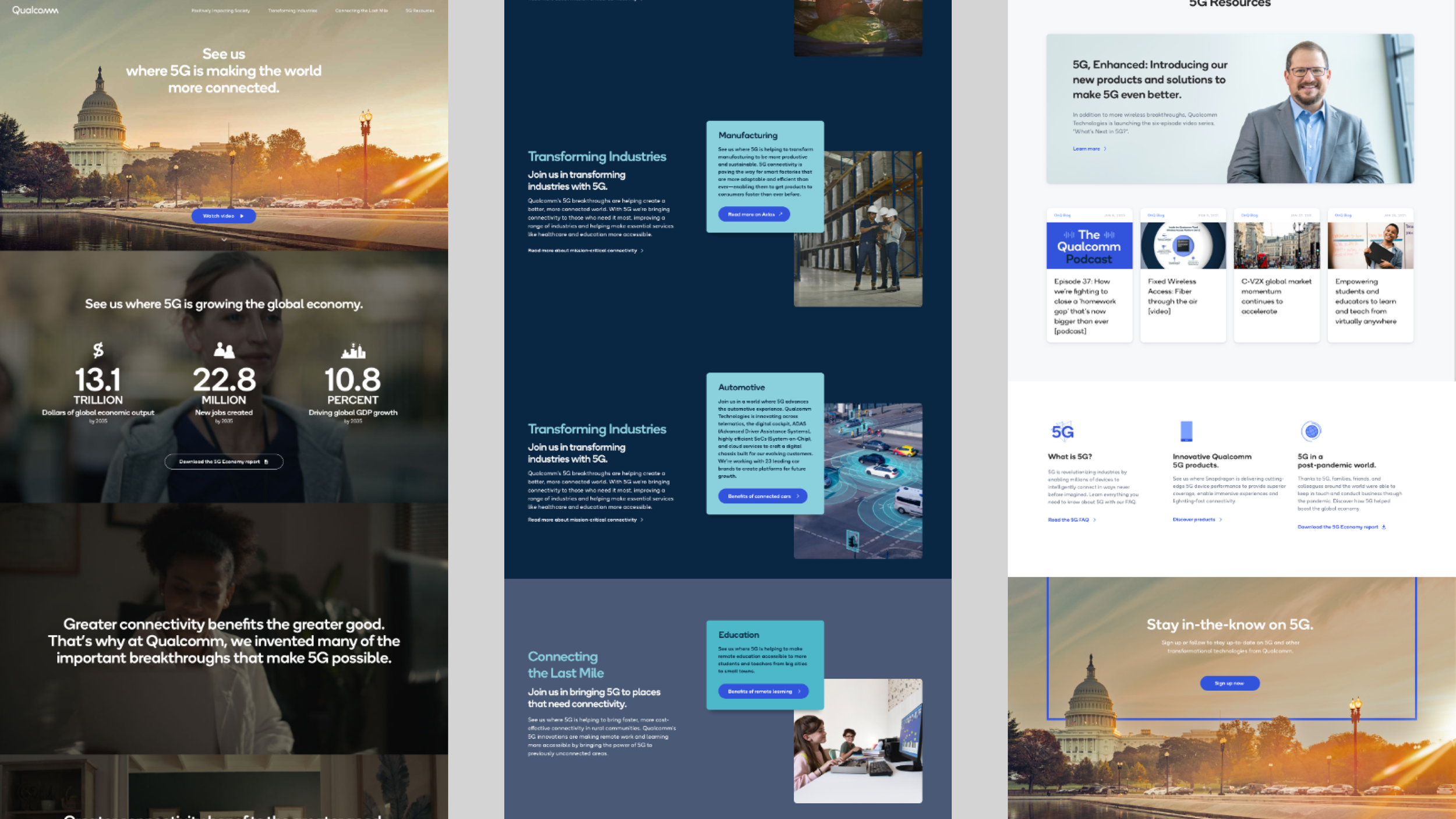Open Positively Impacting Society nav item
The width and height of the screenshot is (1456, 819).
tap(220, 10)
